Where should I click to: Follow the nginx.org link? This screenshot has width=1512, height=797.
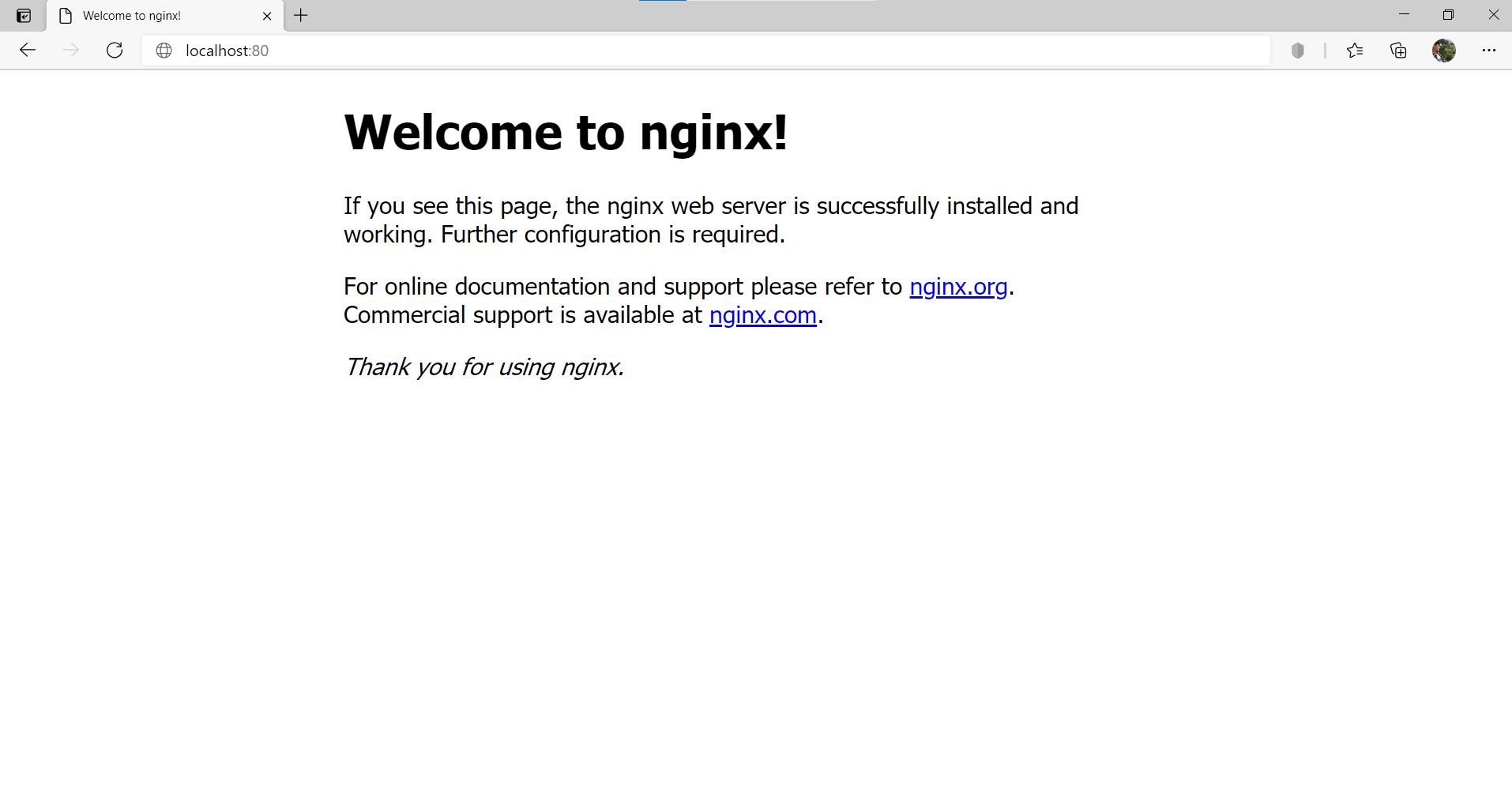click(x=958, y=287)
